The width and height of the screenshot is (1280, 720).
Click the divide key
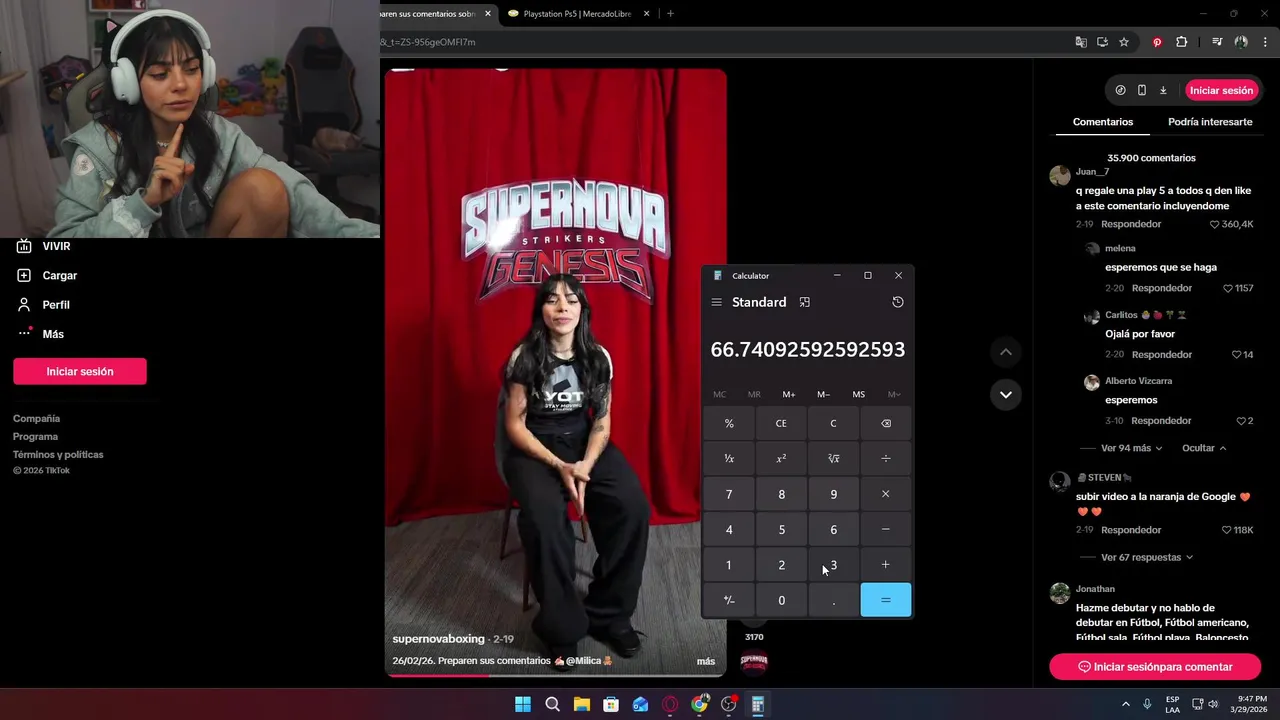point(885,458)
